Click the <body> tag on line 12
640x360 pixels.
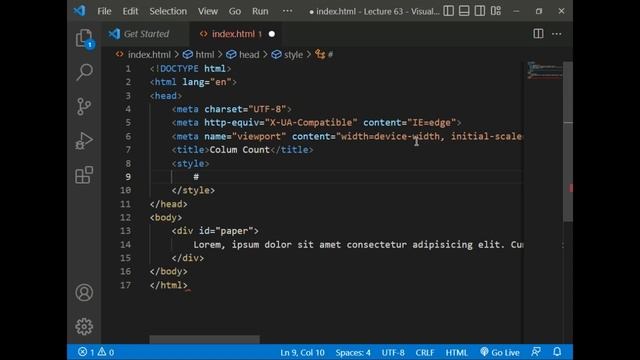166,218
